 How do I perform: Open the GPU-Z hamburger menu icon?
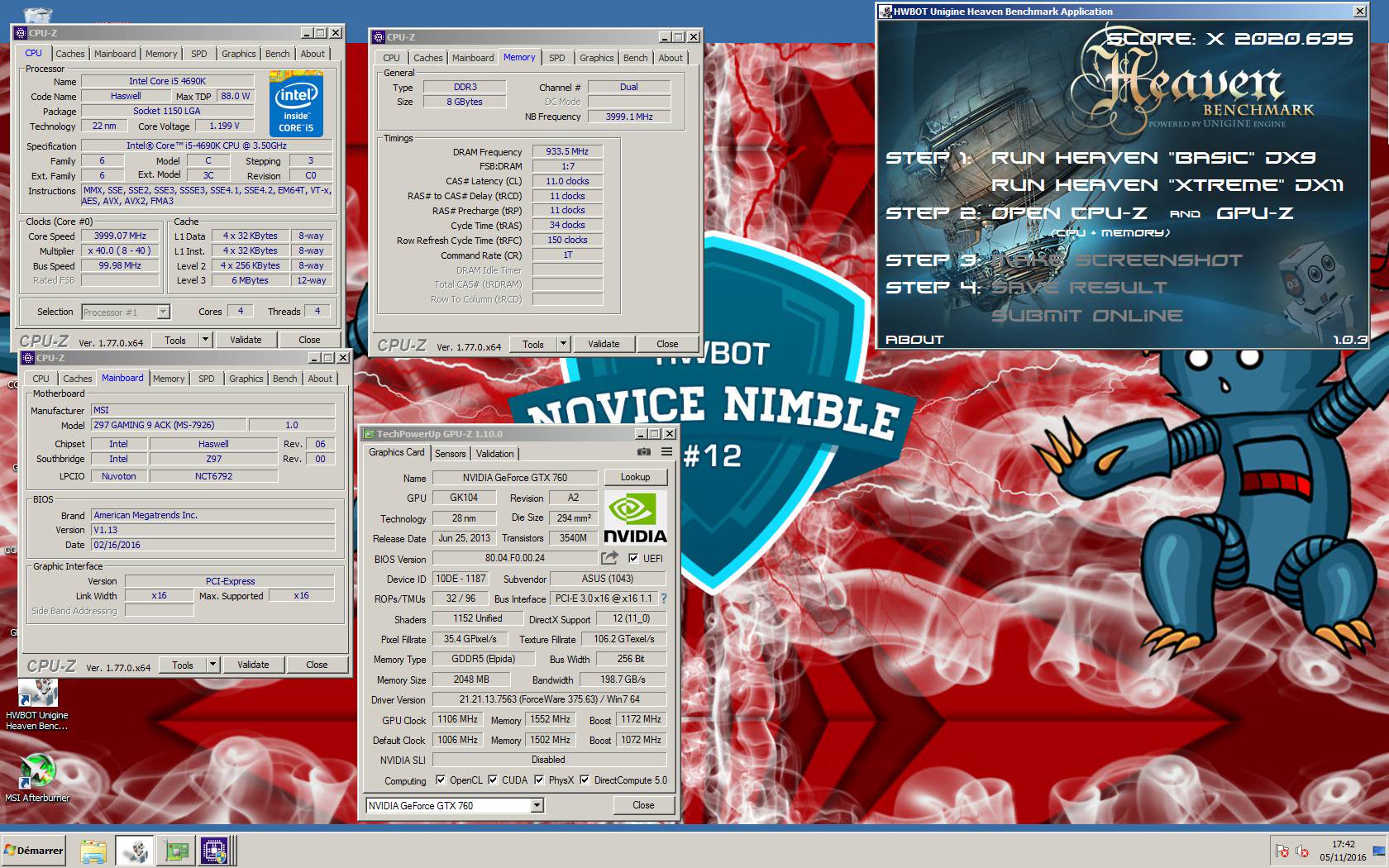(666, 452)
